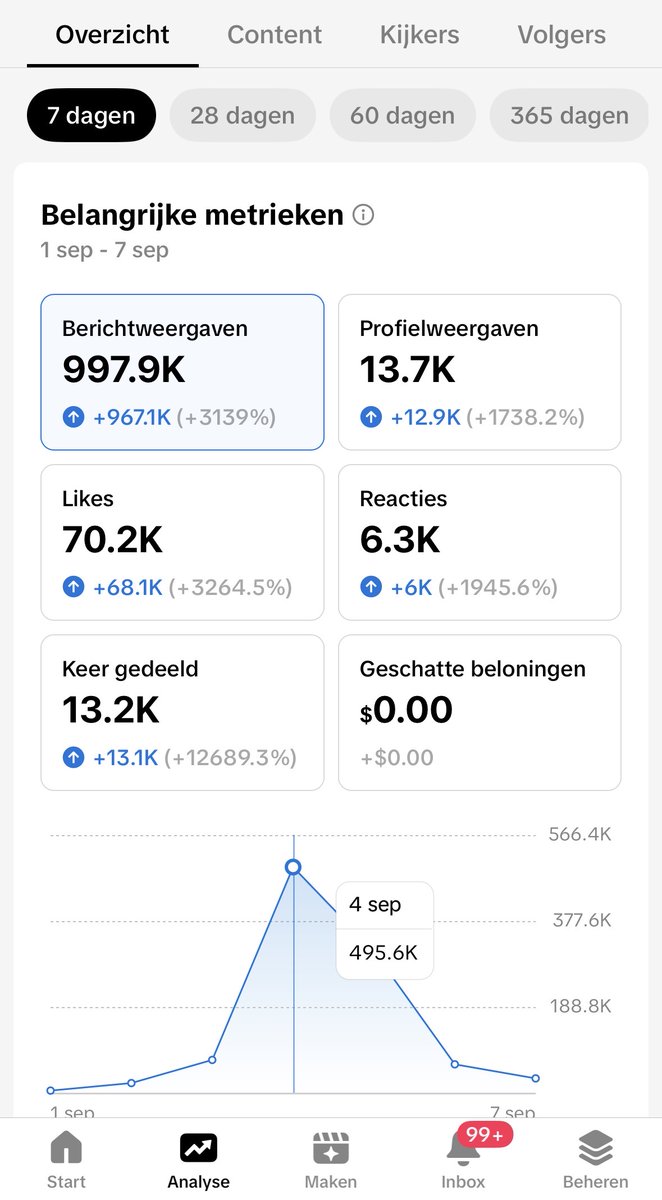
Task: Click the 1 sep data point on chart
Action: 50,1090
